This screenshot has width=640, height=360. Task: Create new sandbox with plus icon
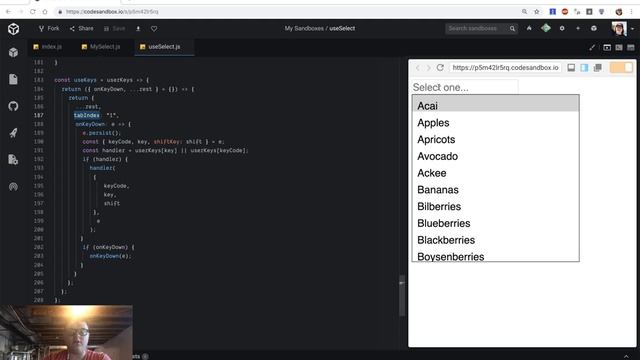click(x=578, y=28)
